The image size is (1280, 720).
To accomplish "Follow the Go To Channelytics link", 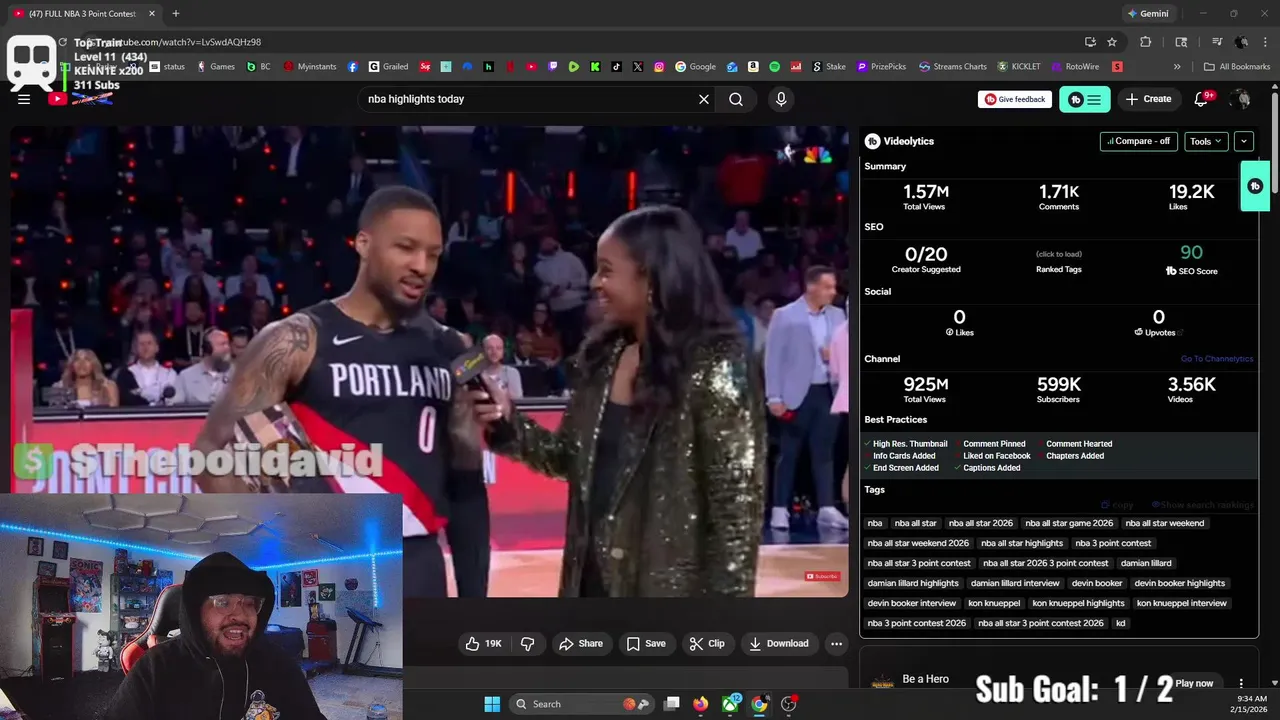I will (1217, 359).
